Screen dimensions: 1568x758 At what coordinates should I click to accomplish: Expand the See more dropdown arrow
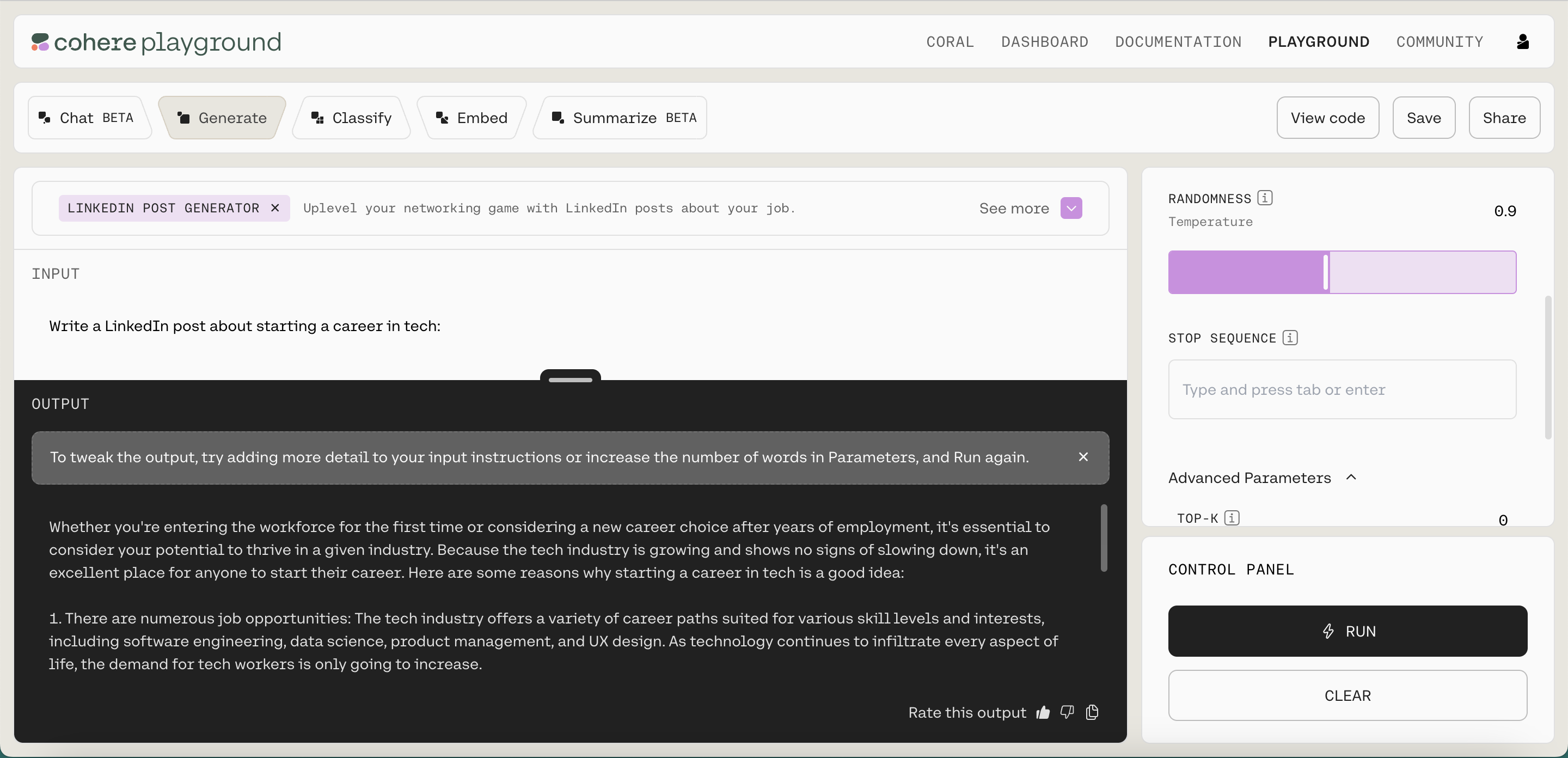1071,208
